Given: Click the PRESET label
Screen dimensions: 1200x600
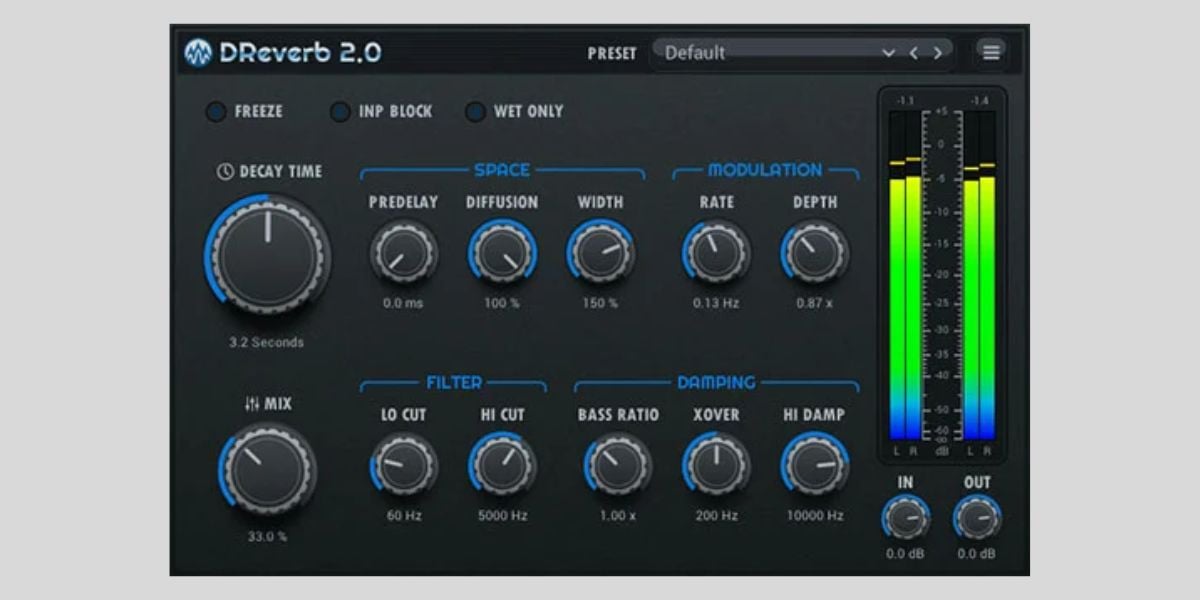Looking at the screenshot, I should tap(612, 54).
